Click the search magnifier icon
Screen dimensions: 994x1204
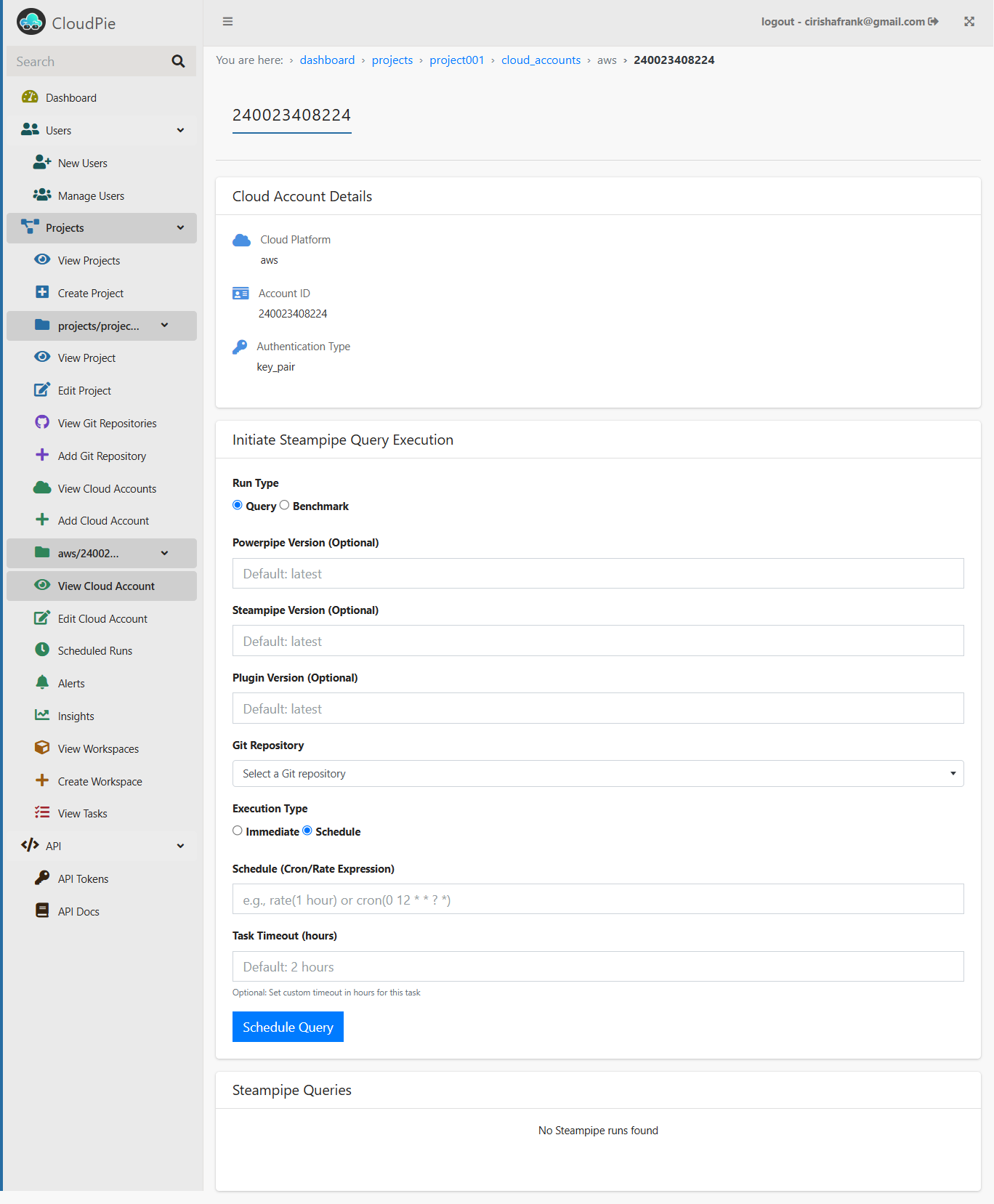[x=178, y=62]
